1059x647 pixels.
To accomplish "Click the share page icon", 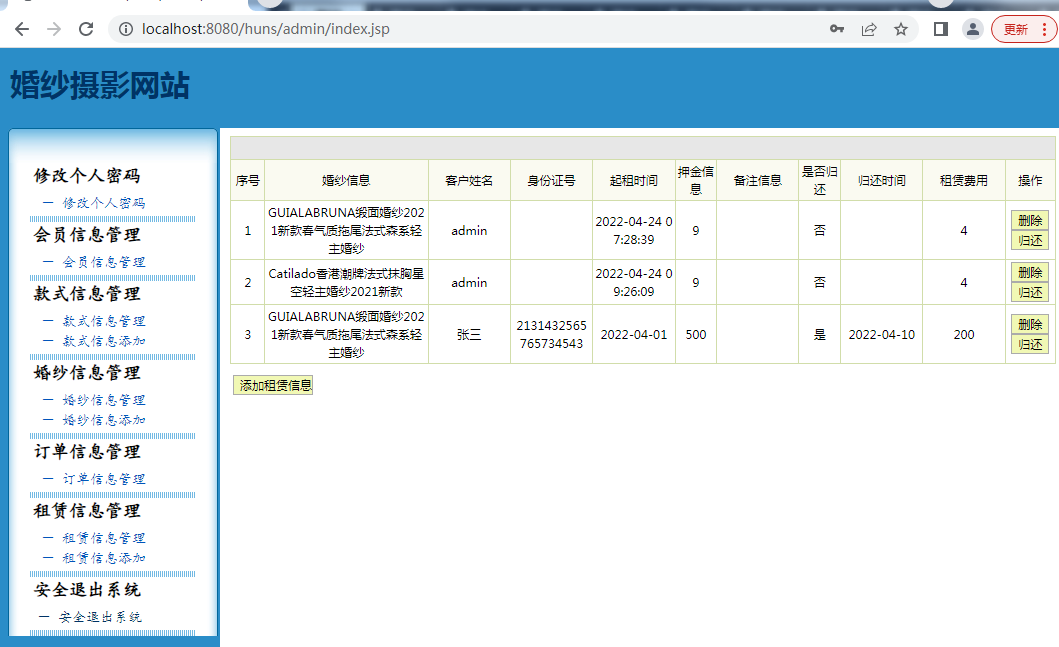I will [x=869, y=29].
